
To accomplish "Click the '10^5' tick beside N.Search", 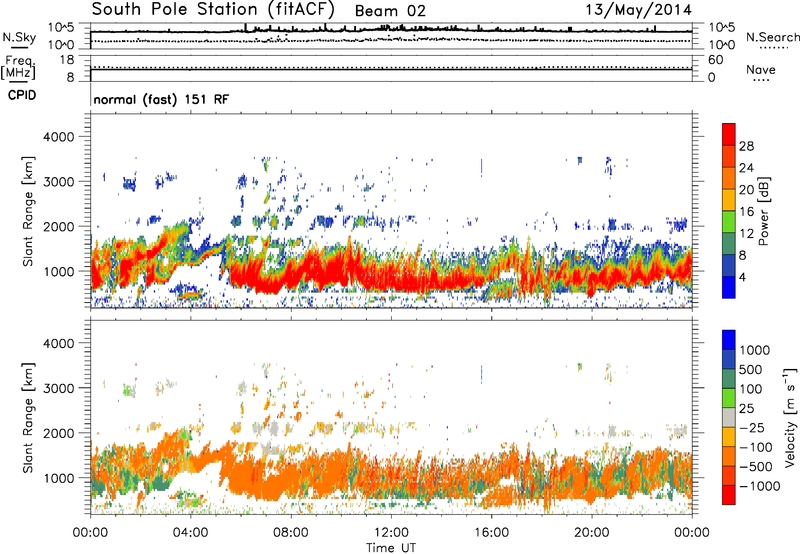I will 722,27.
